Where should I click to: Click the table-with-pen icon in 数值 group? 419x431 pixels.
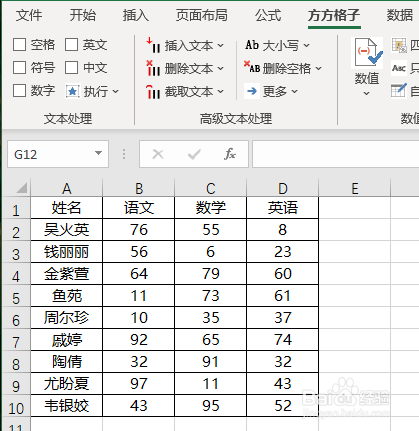point(399,91)
